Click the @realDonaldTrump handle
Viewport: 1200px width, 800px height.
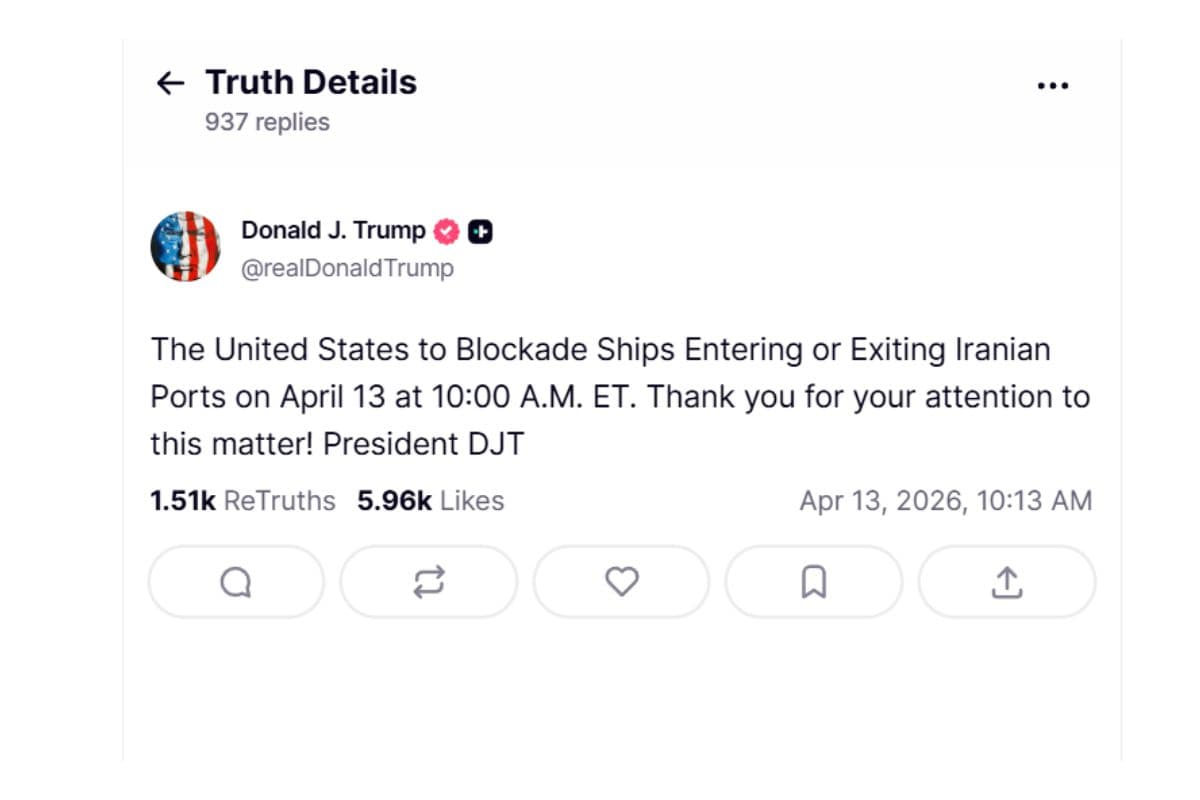point(347,268)
